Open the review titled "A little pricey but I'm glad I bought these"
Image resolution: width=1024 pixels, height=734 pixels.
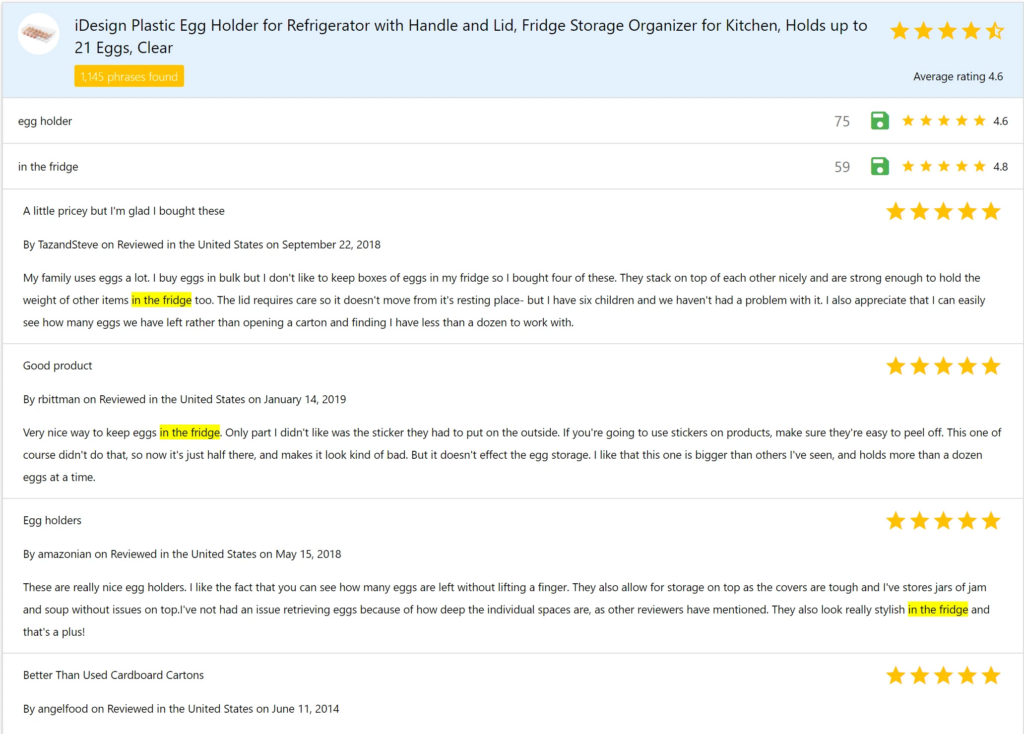123,211
